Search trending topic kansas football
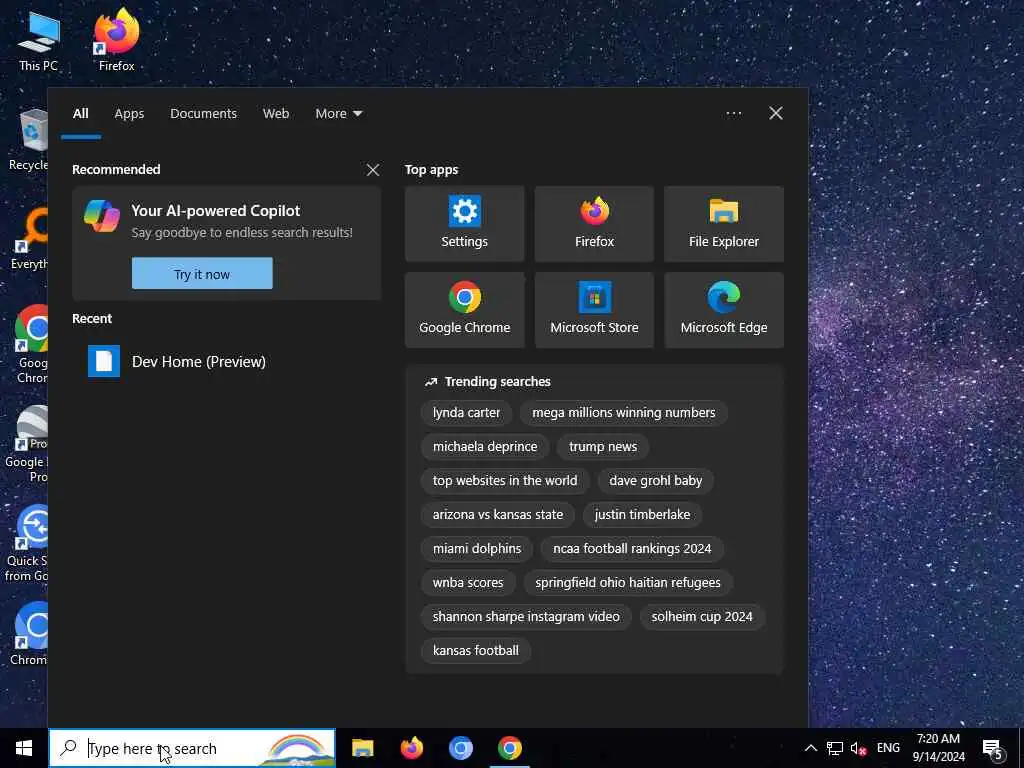This screenshot has width=1024, height=768. [x=475, y=650]
